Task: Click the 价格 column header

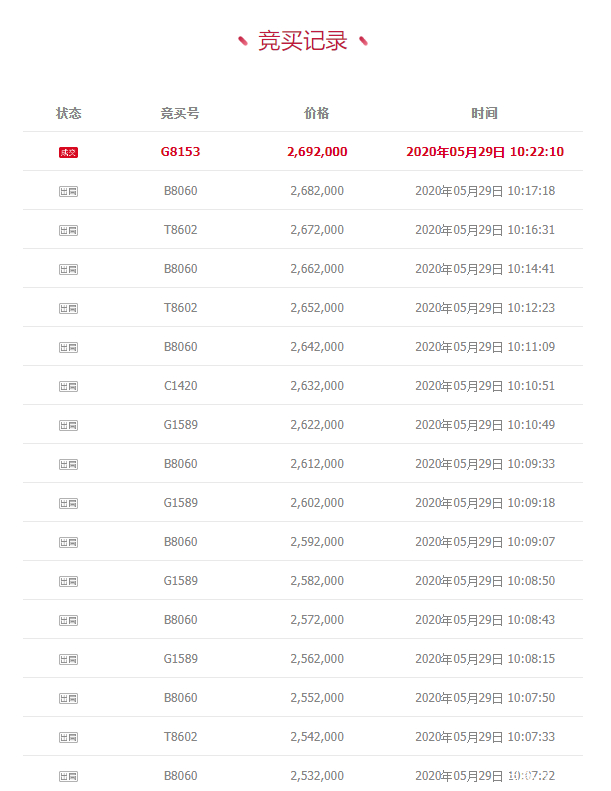Action: [317, 113]
